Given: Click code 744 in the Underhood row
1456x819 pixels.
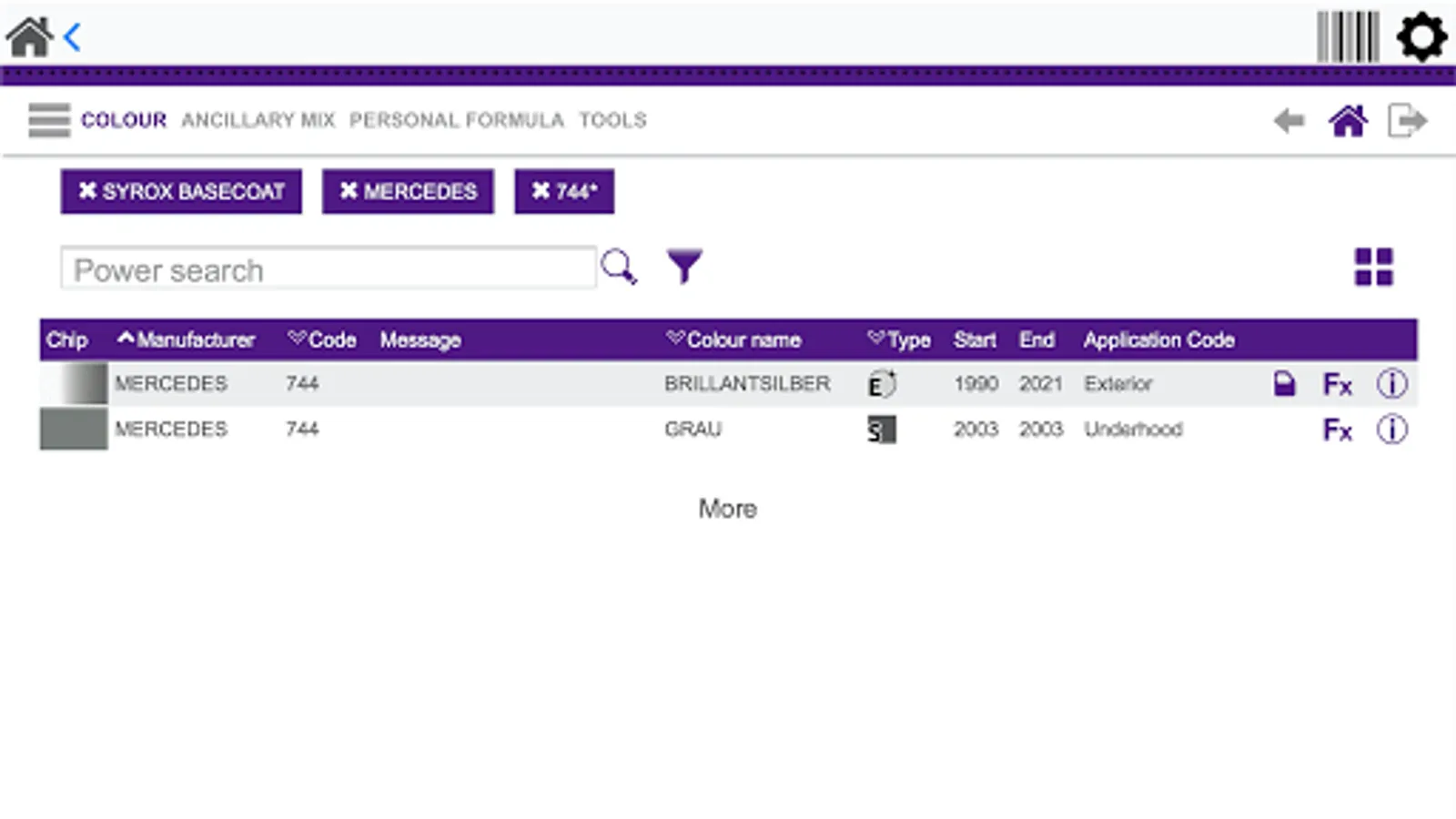Looking at the screenshot, I should (302, 430).
